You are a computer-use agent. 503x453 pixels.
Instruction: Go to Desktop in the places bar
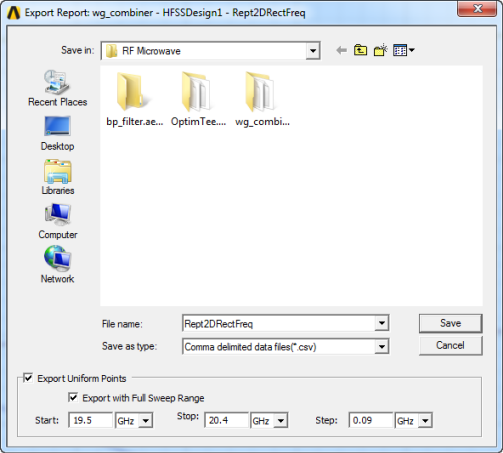[x=57, y=133]
